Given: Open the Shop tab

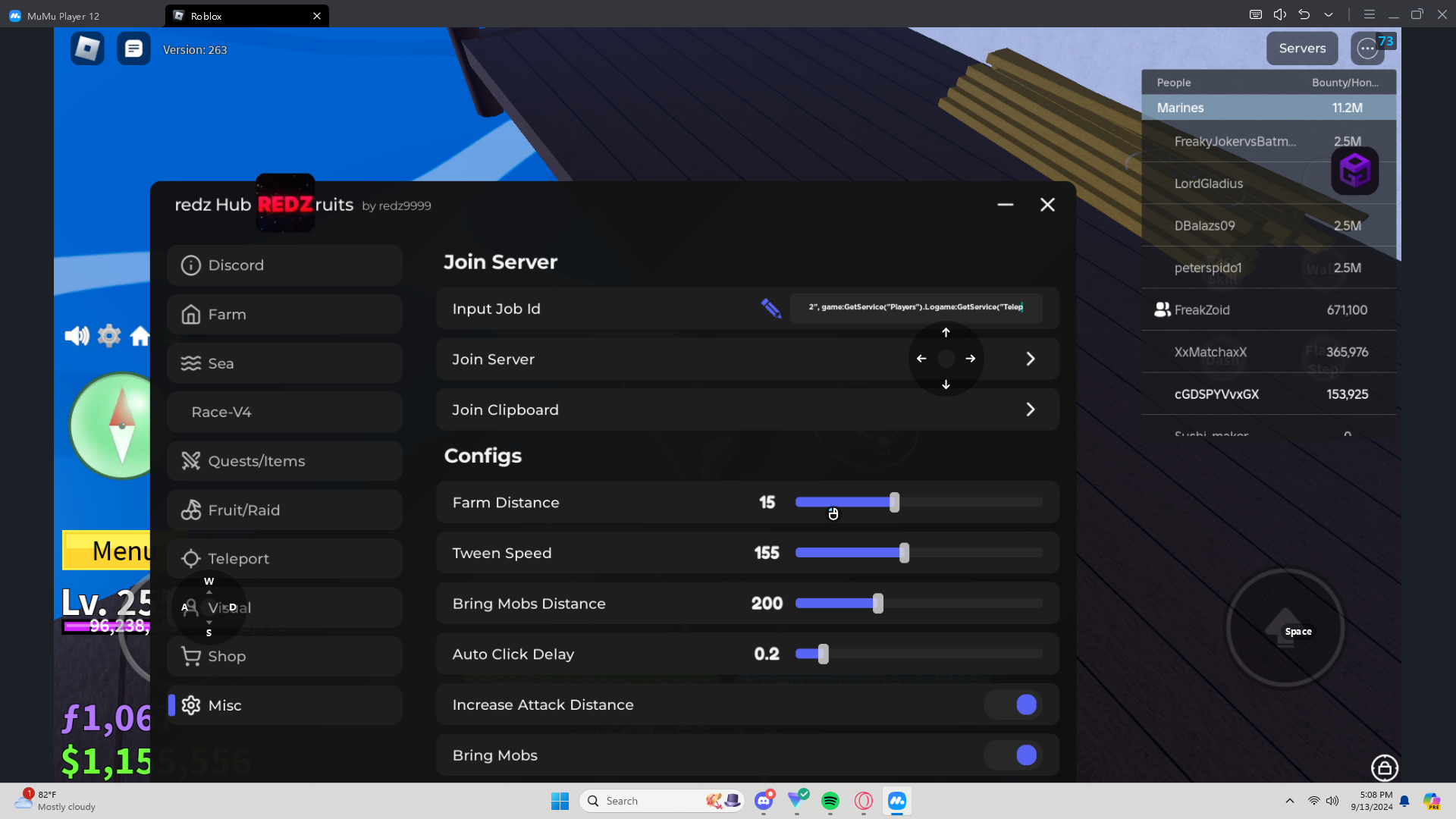Looking at the screenshot, I should (x=284, y=657).
